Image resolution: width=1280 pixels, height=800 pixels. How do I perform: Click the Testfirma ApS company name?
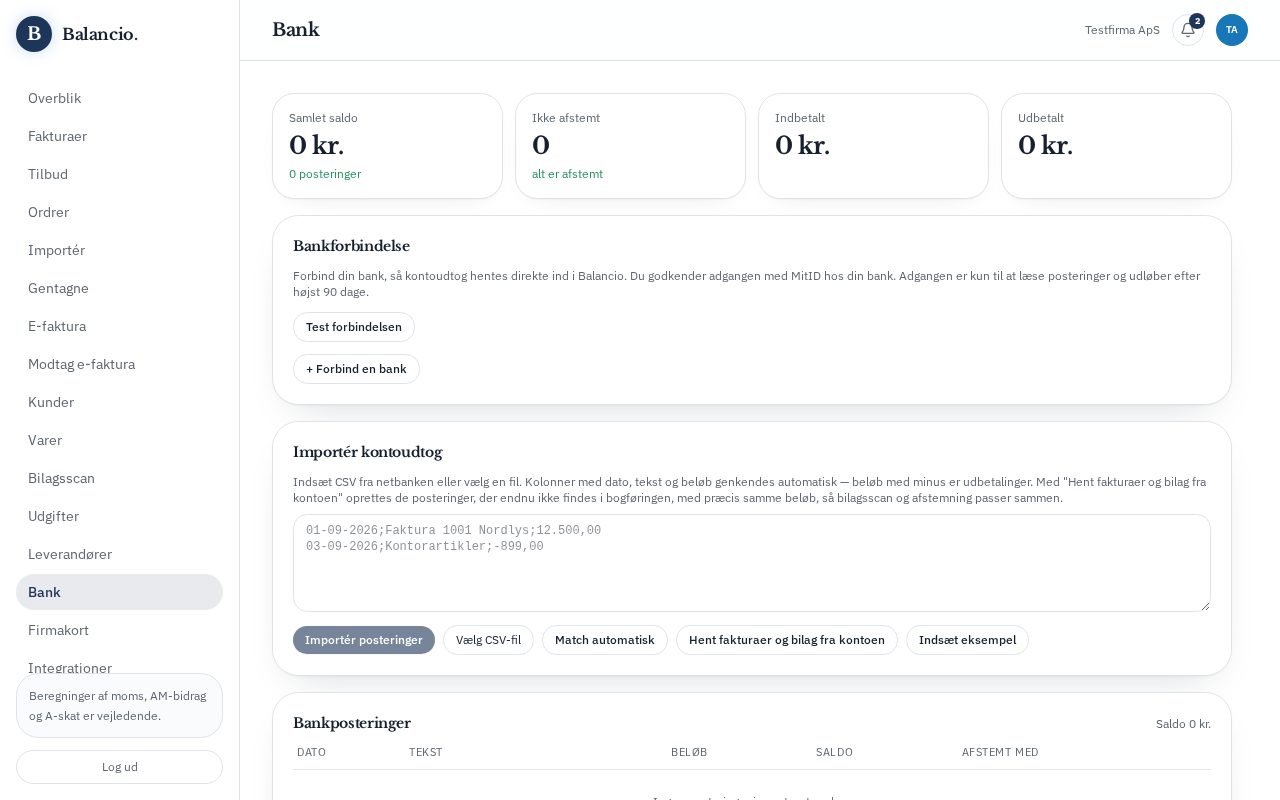[x=1122, y=30]
